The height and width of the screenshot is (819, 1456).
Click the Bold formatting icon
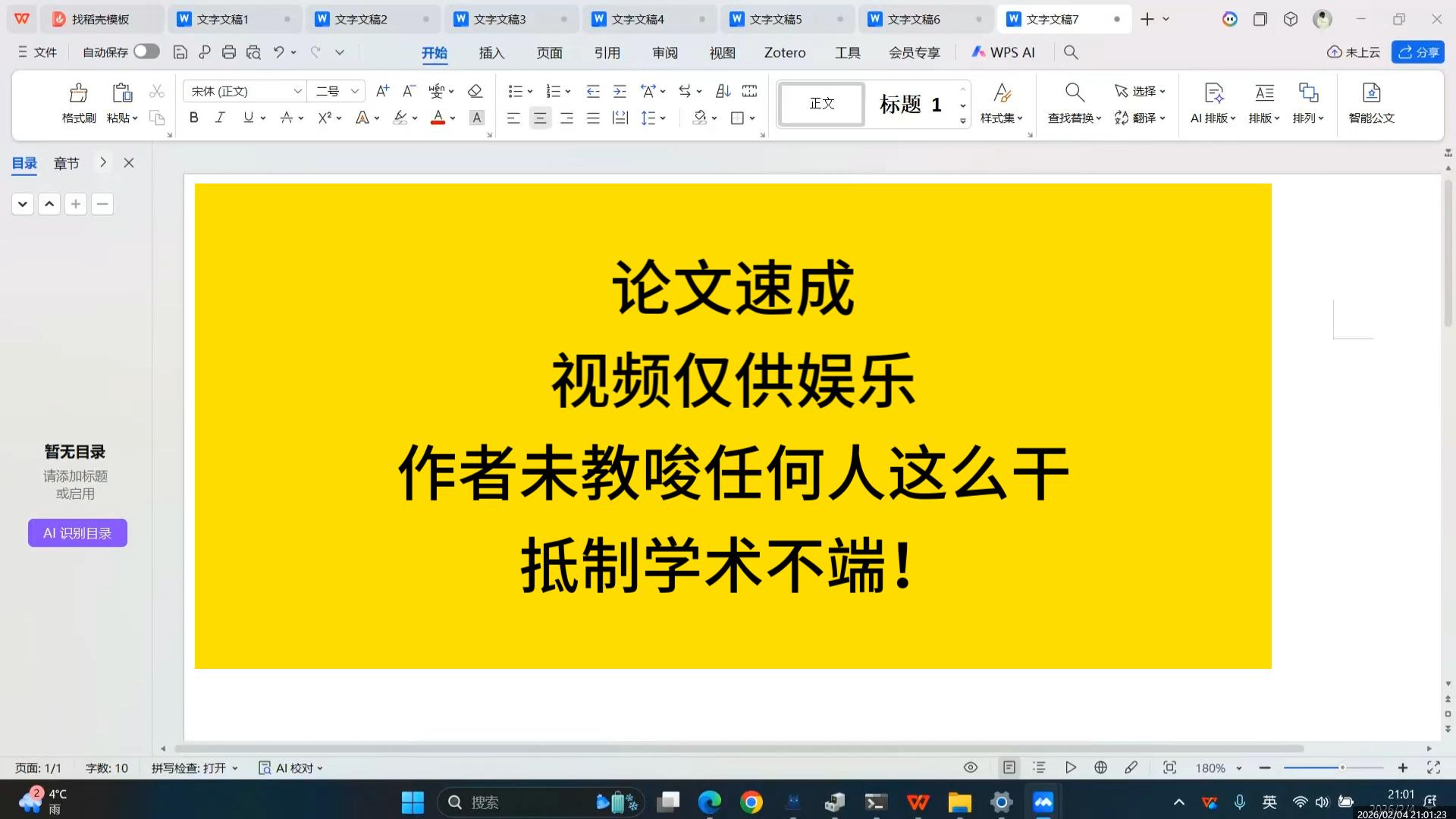194,118
